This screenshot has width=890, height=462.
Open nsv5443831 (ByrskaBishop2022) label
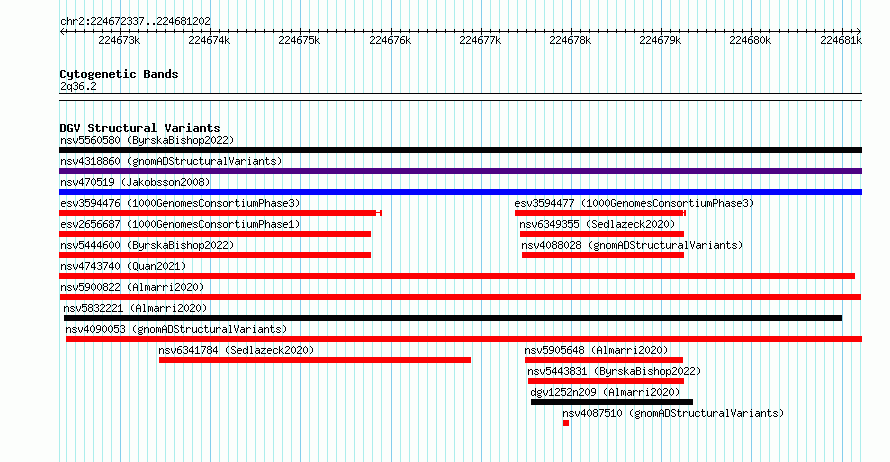[x=614, y=371]
